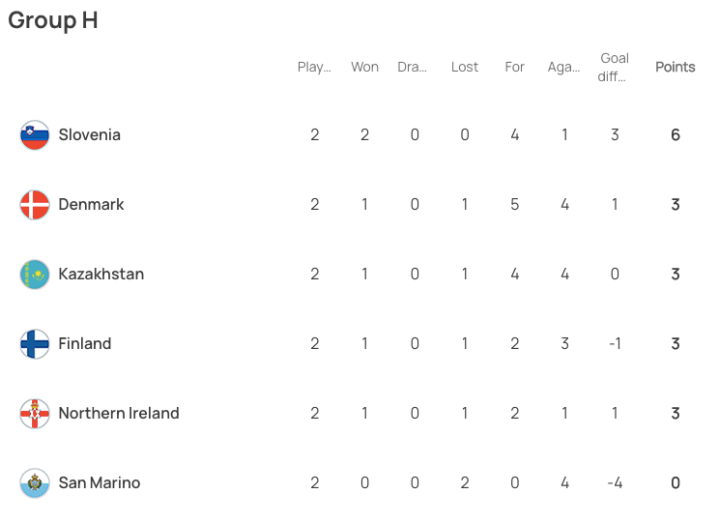719x523 pixels.
Task: Click the Won column header
Action: pos(365,67)
